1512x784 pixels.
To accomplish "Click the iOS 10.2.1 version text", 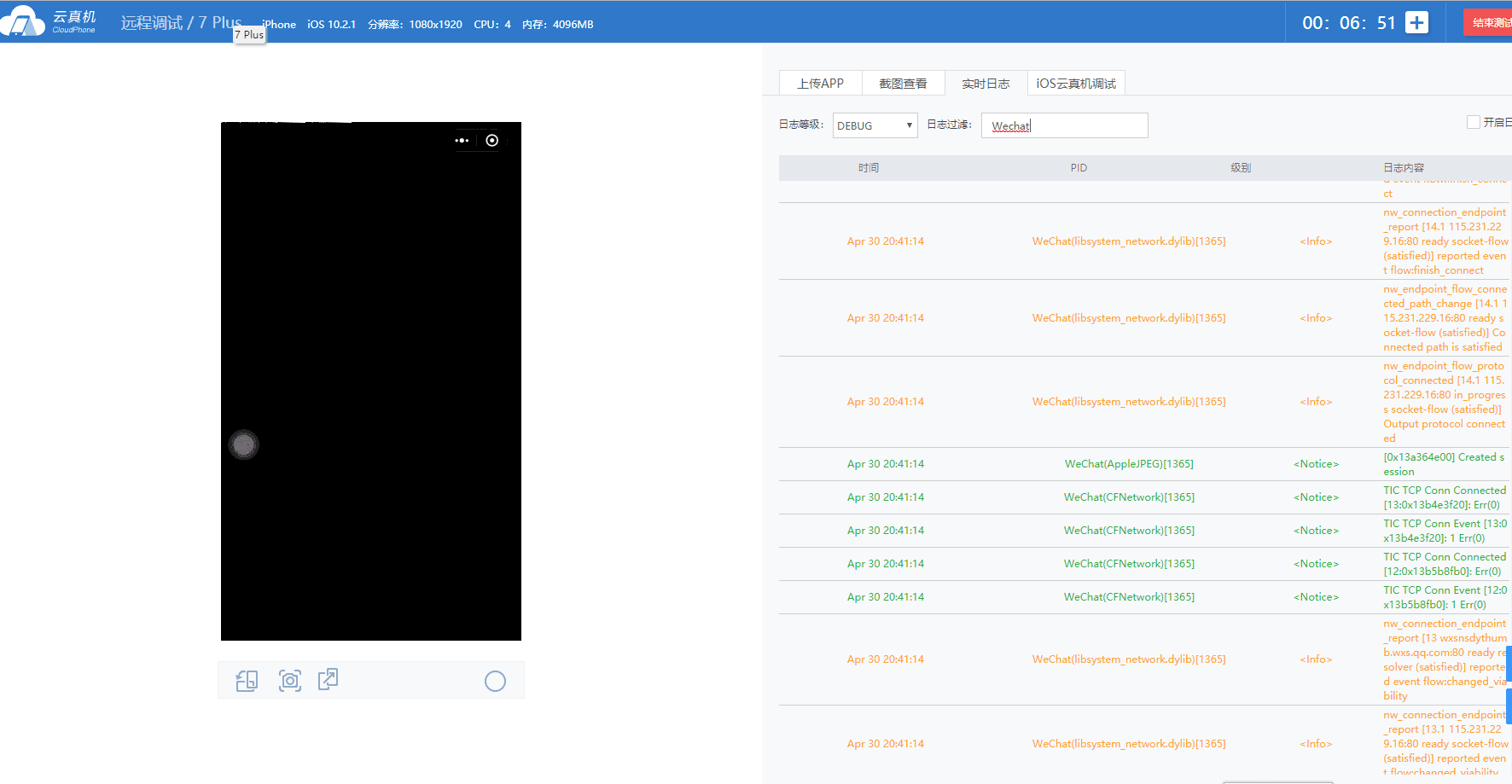I will [332, 25].
